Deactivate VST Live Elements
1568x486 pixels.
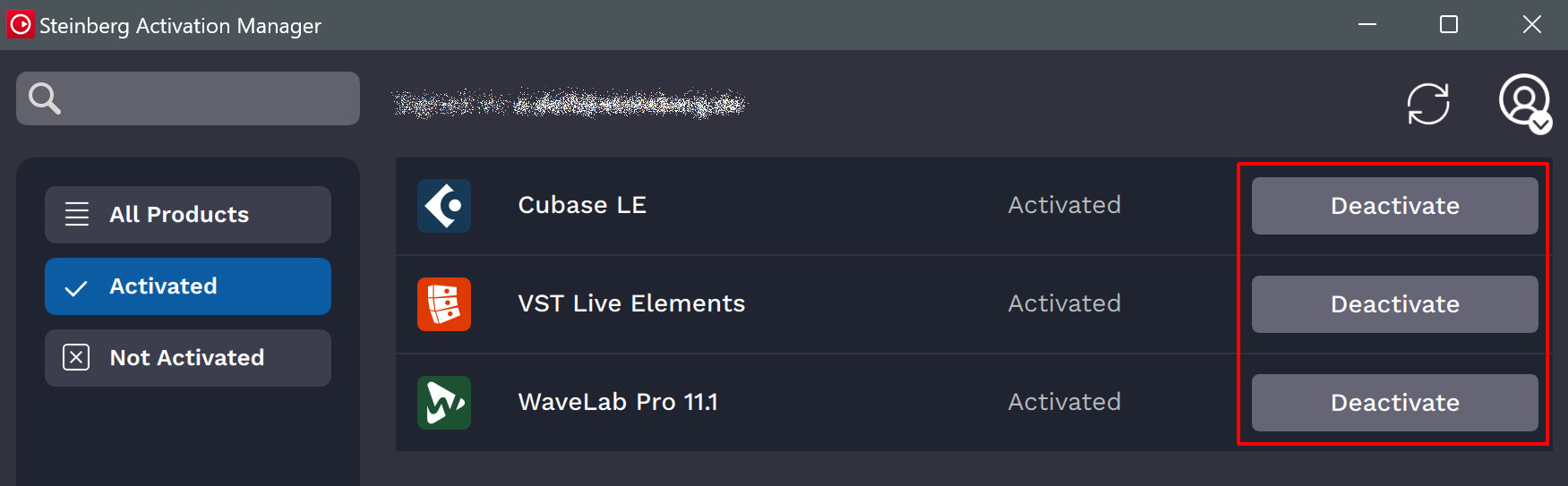pos(1394,304)
